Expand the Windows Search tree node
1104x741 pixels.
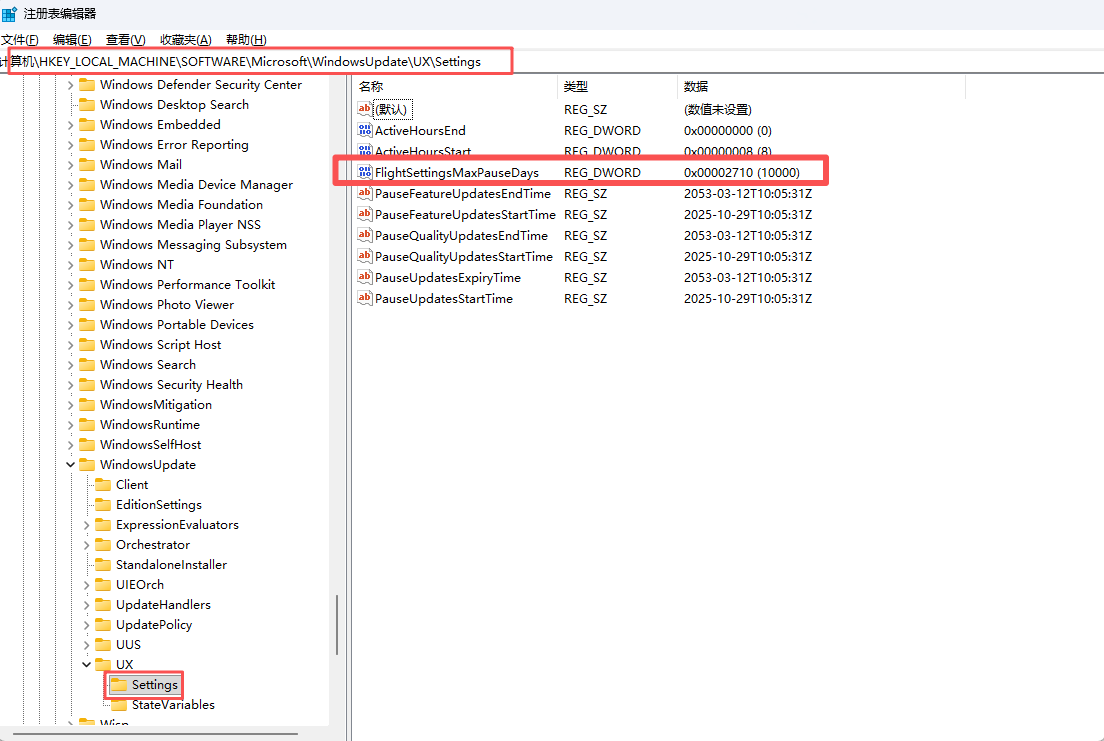[70, 366]
